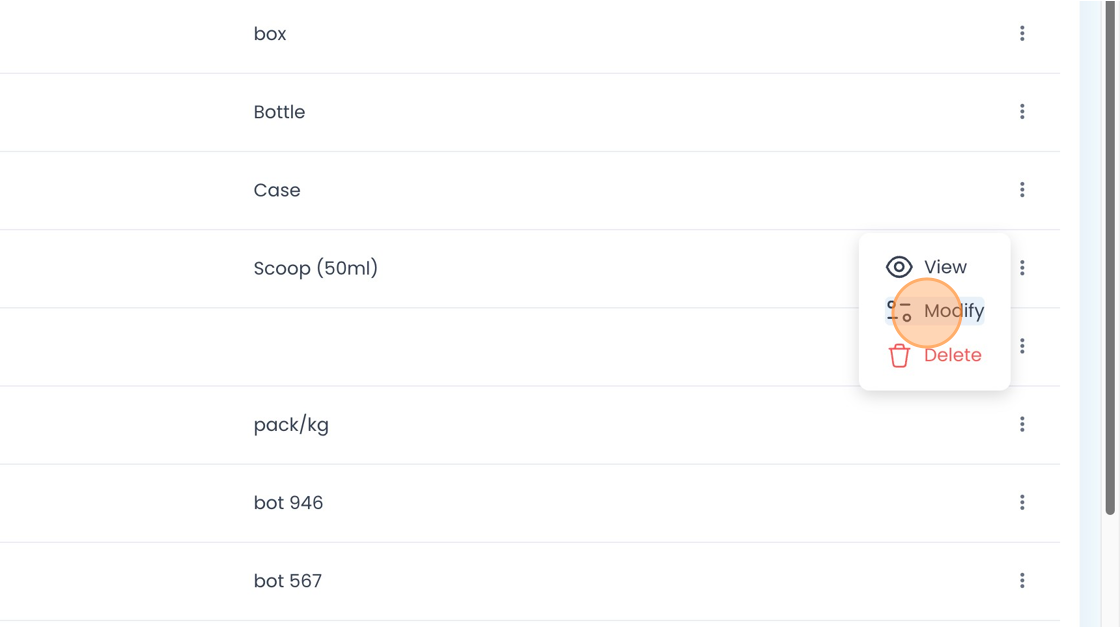Viewport: 1120px width, 628px height.
Task: Click the red trash bin icon
Action: (x=899, y=355)
